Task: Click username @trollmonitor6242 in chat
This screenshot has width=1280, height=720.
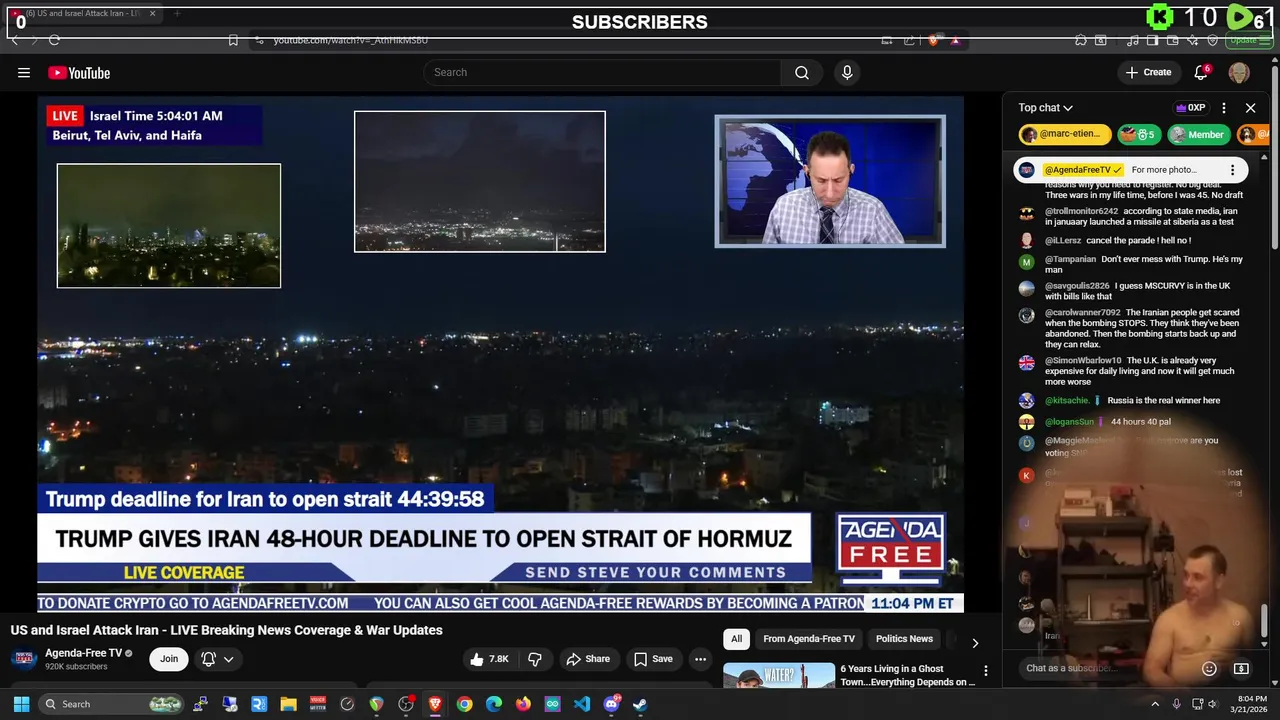Action: pos(1082,212)
